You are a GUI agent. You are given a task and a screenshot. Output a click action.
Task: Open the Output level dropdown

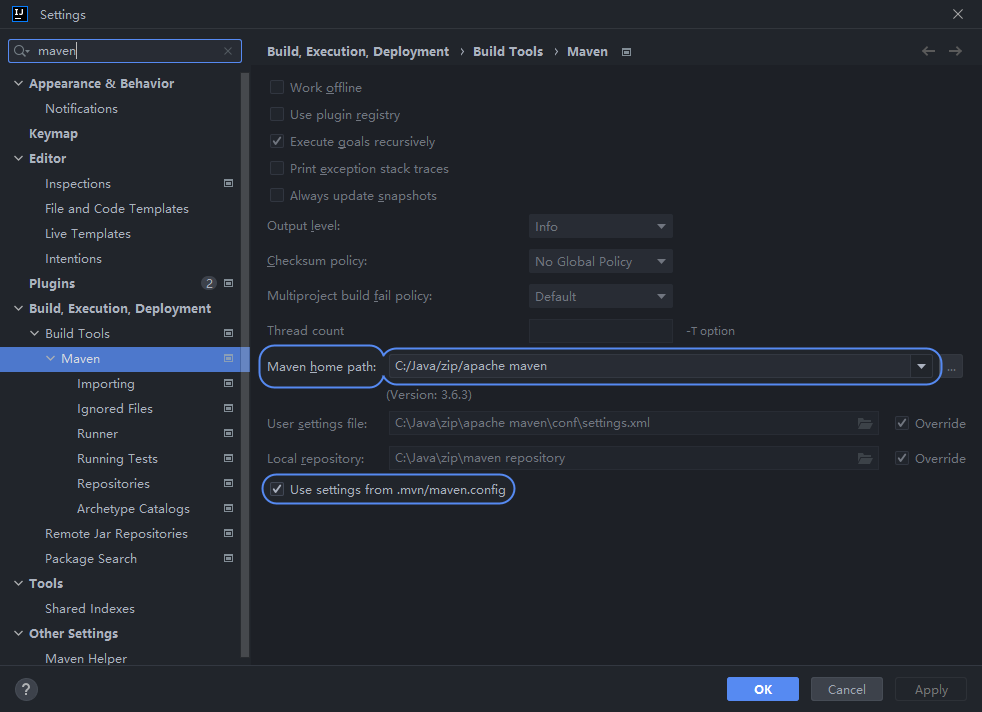tap(600, 227)
